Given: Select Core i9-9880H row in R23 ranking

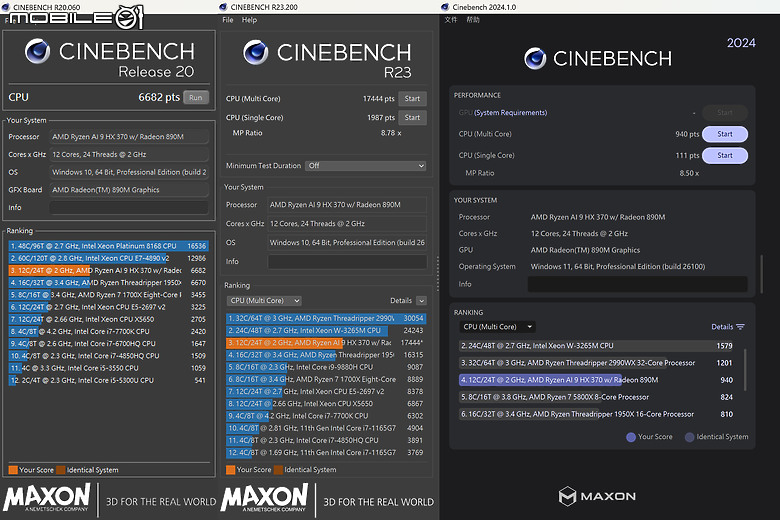Looking at the screenshot, I should tap(326, 367).
